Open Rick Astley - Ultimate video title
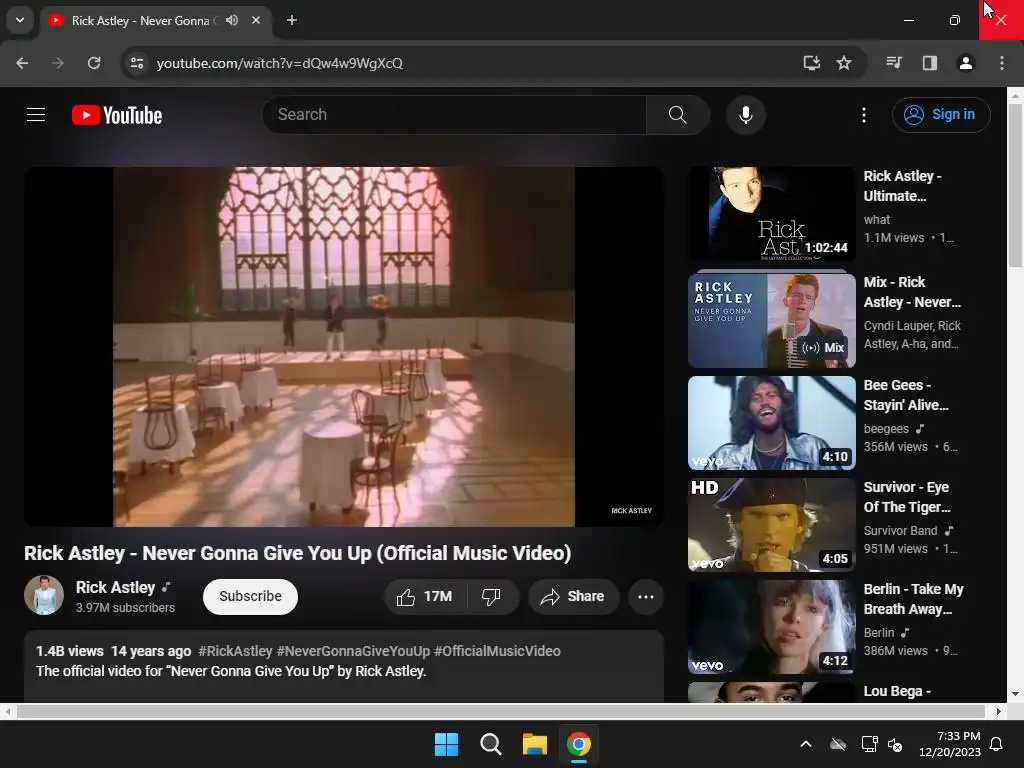1024x768 pixels. click(x=902, y=186)
